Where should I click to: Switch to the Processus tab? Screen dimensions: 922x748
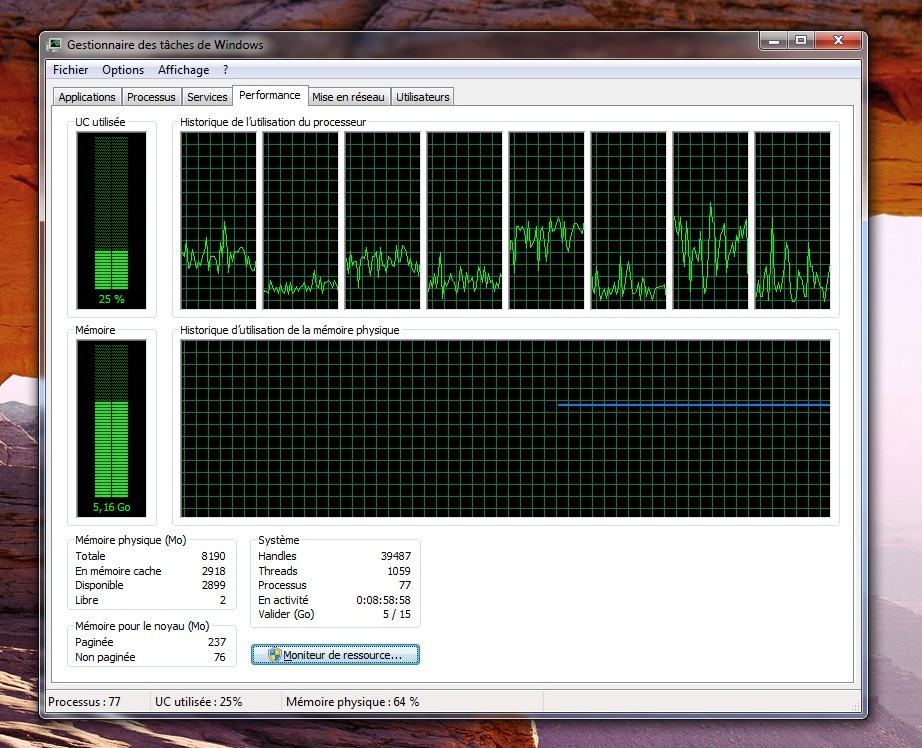[x=151, y=97]
